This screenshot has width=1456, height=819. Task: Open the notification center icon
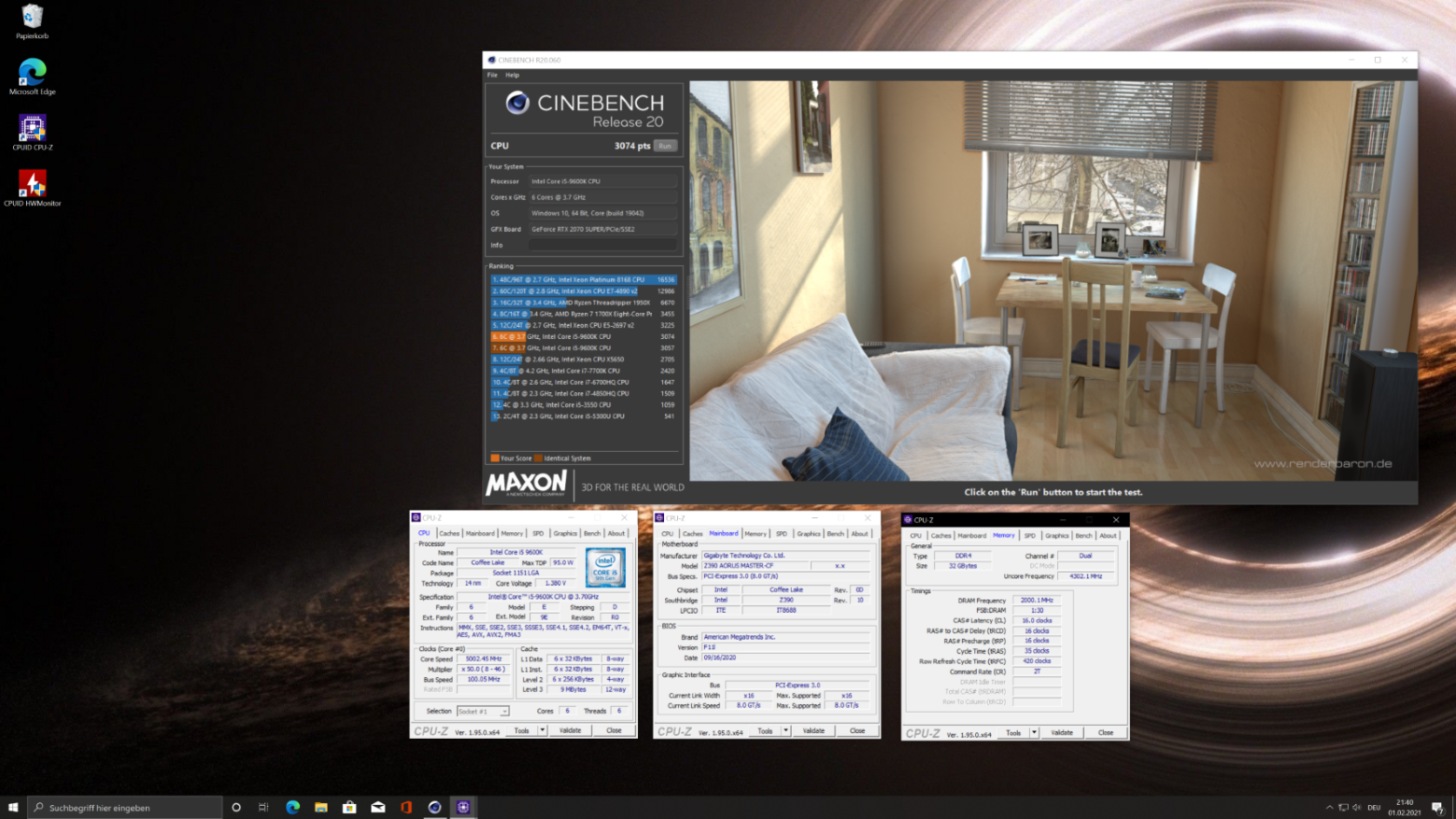click(1437, 807)
